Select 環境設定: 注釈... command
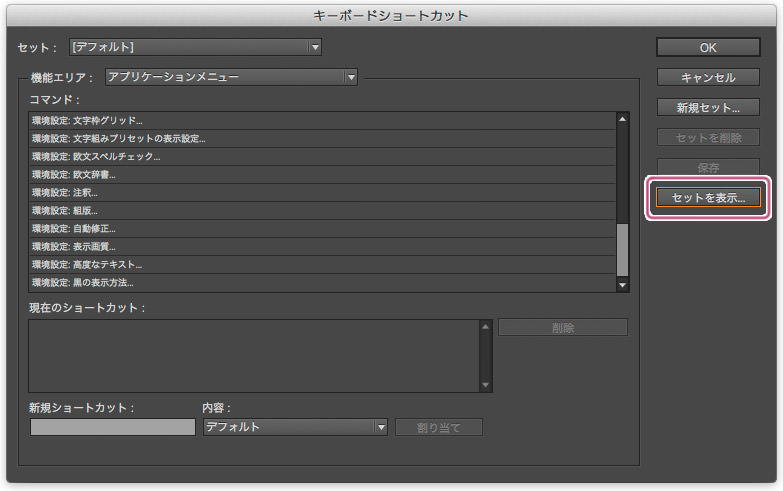This screenshot has height=491, width=783. [323, 193]
